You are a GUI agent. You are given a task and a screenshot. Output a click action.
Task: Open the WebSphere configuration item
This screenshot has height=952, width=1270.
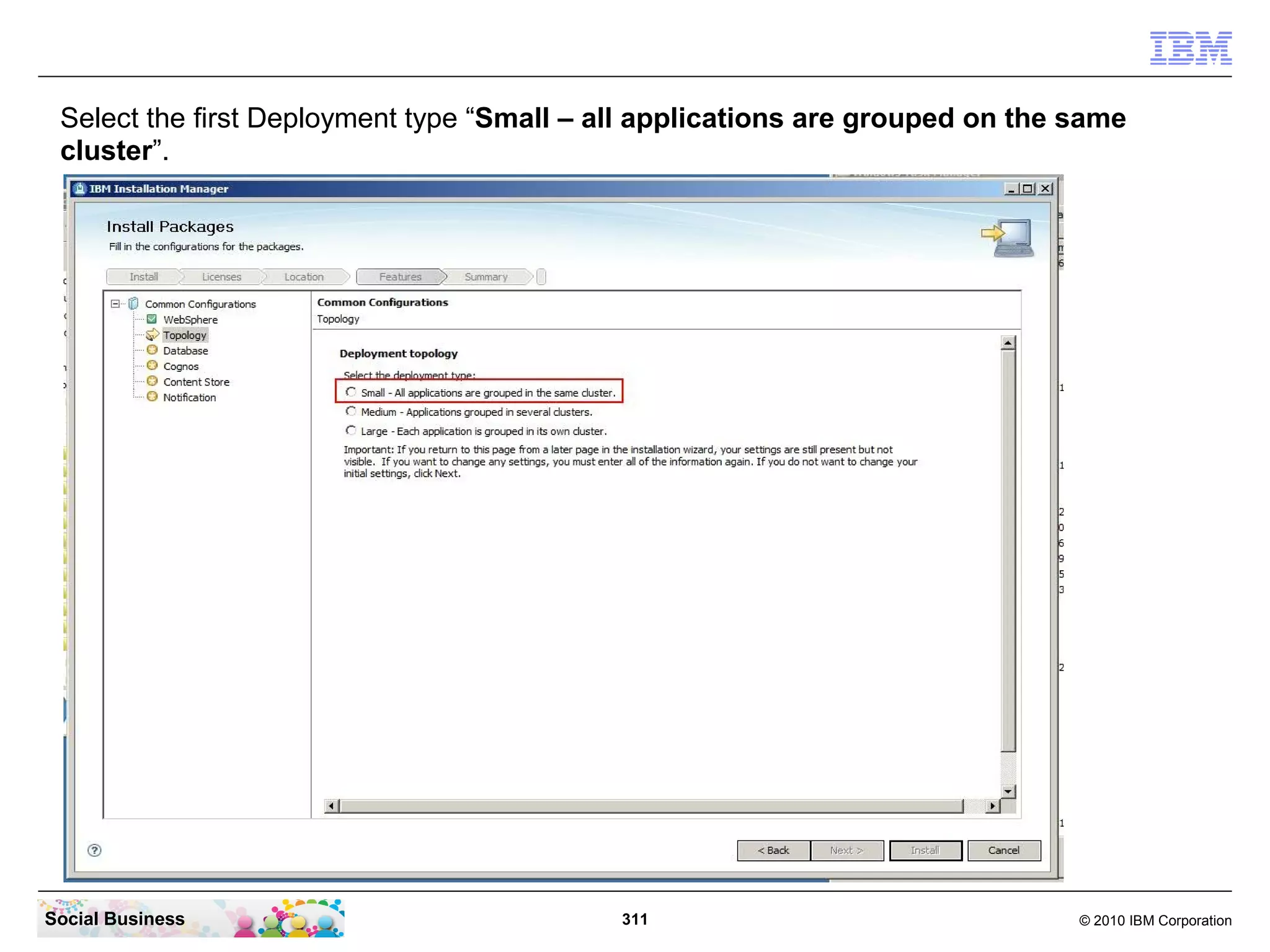click(x=190, y=320)
